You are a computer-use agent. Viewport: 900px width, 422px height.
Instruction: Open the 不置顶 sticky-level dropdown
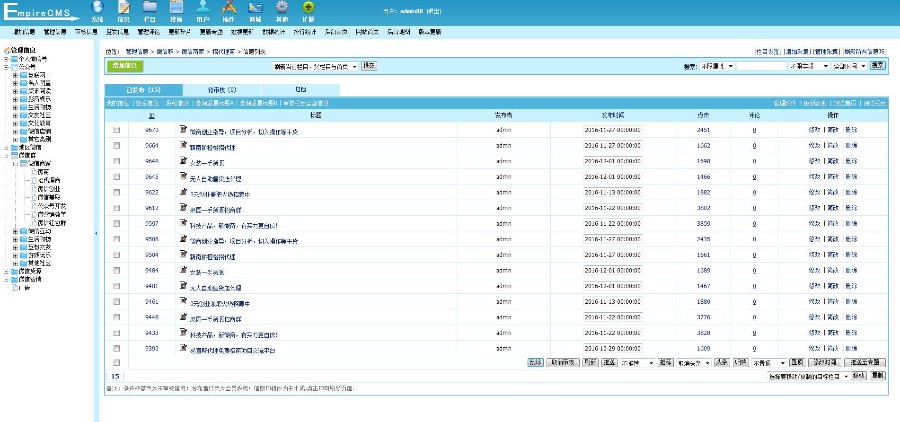tap(769, 363)
